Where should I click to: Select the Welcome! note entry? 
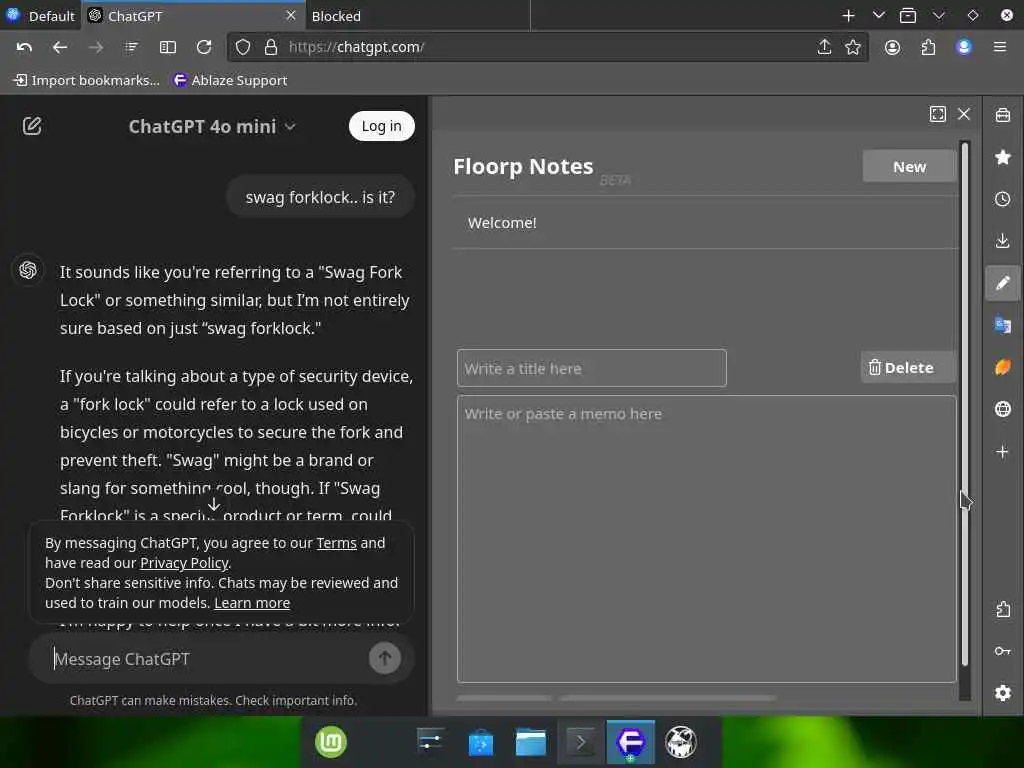(x=705, y=223)
